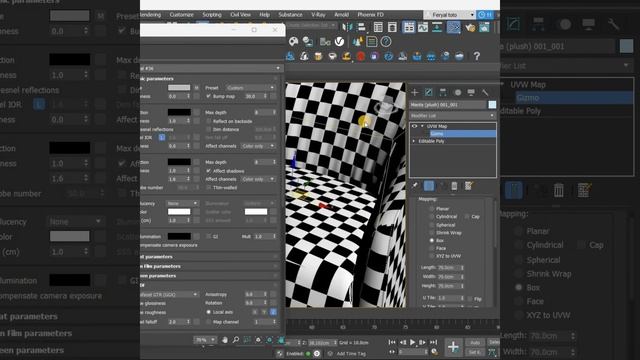640x360 pixels.
Task: Select Face mapping radio button
Action: click(431, 248)
